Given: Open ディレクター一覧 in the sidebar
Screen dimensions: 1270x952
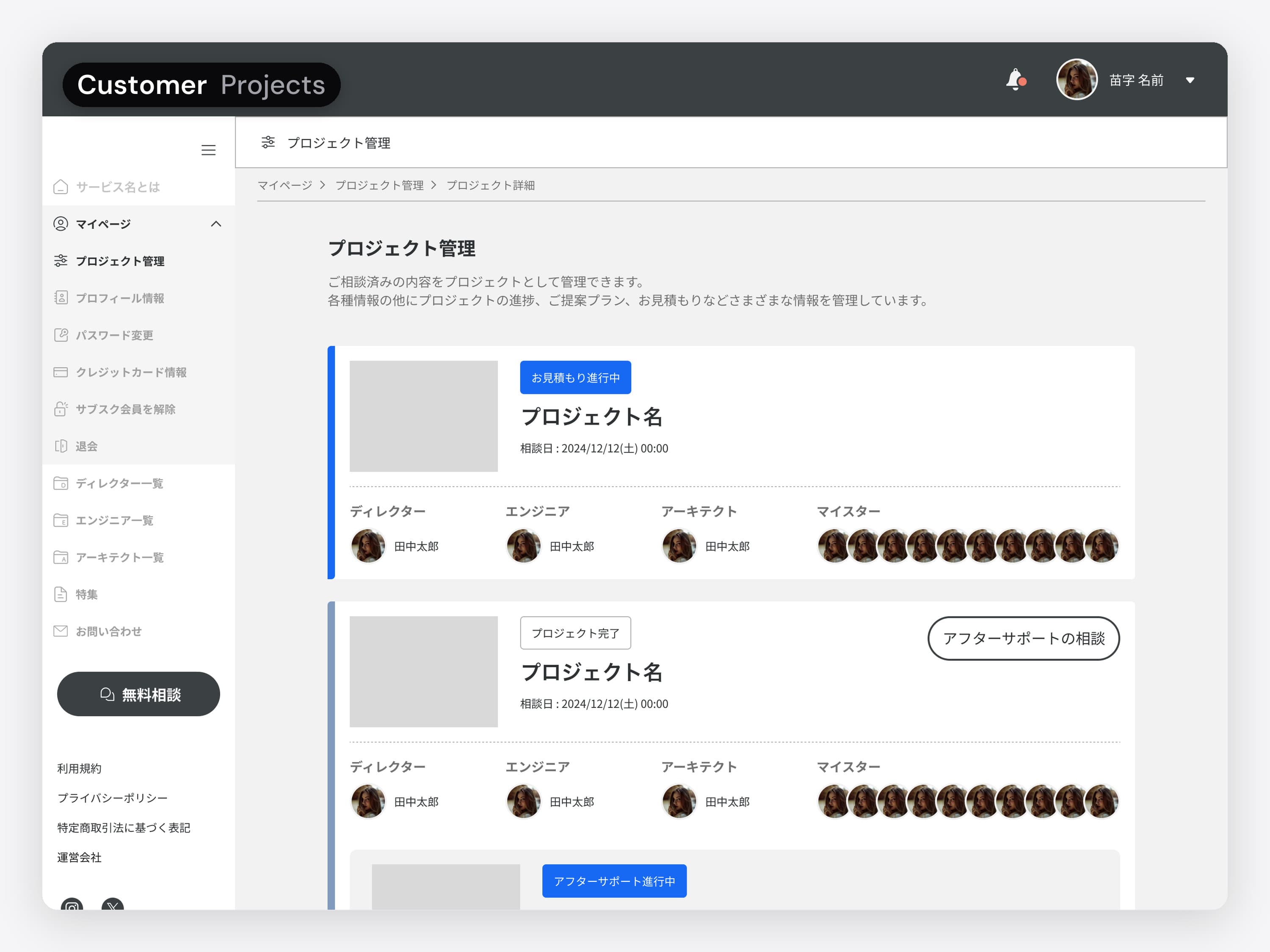Looking at the screenshot, I should point(138,483).
